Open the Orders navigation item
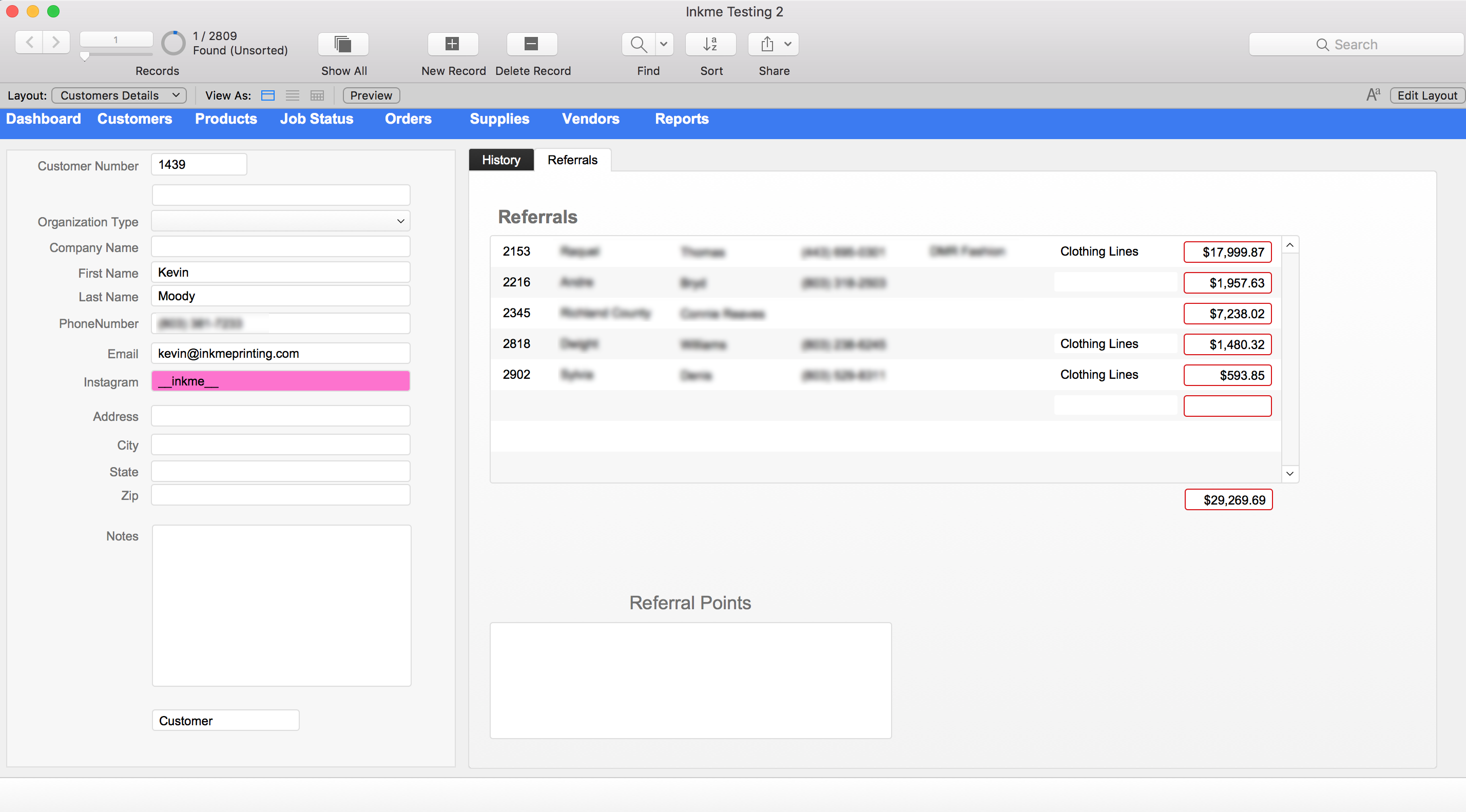The image size is (1466, 812). click(x=408, y=119)
